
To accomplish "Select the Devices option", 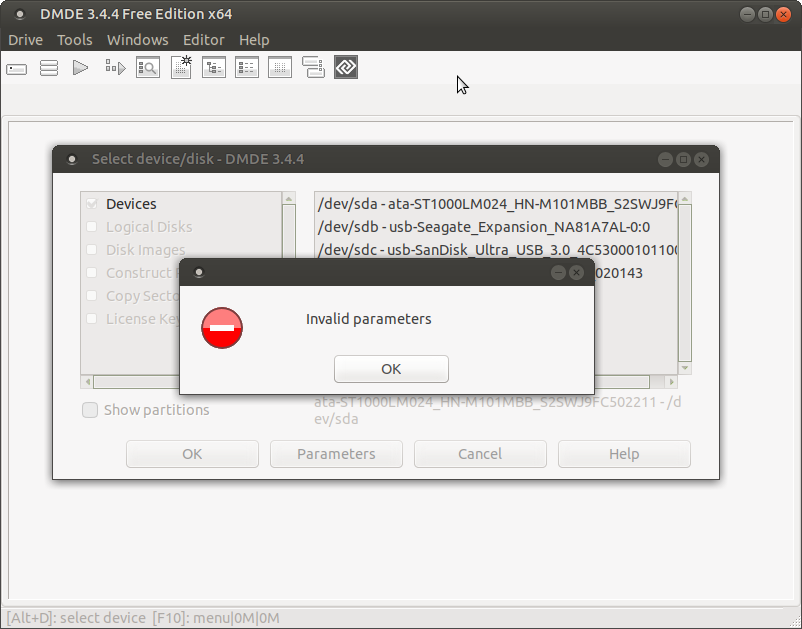I will click(x=131, y=204).
